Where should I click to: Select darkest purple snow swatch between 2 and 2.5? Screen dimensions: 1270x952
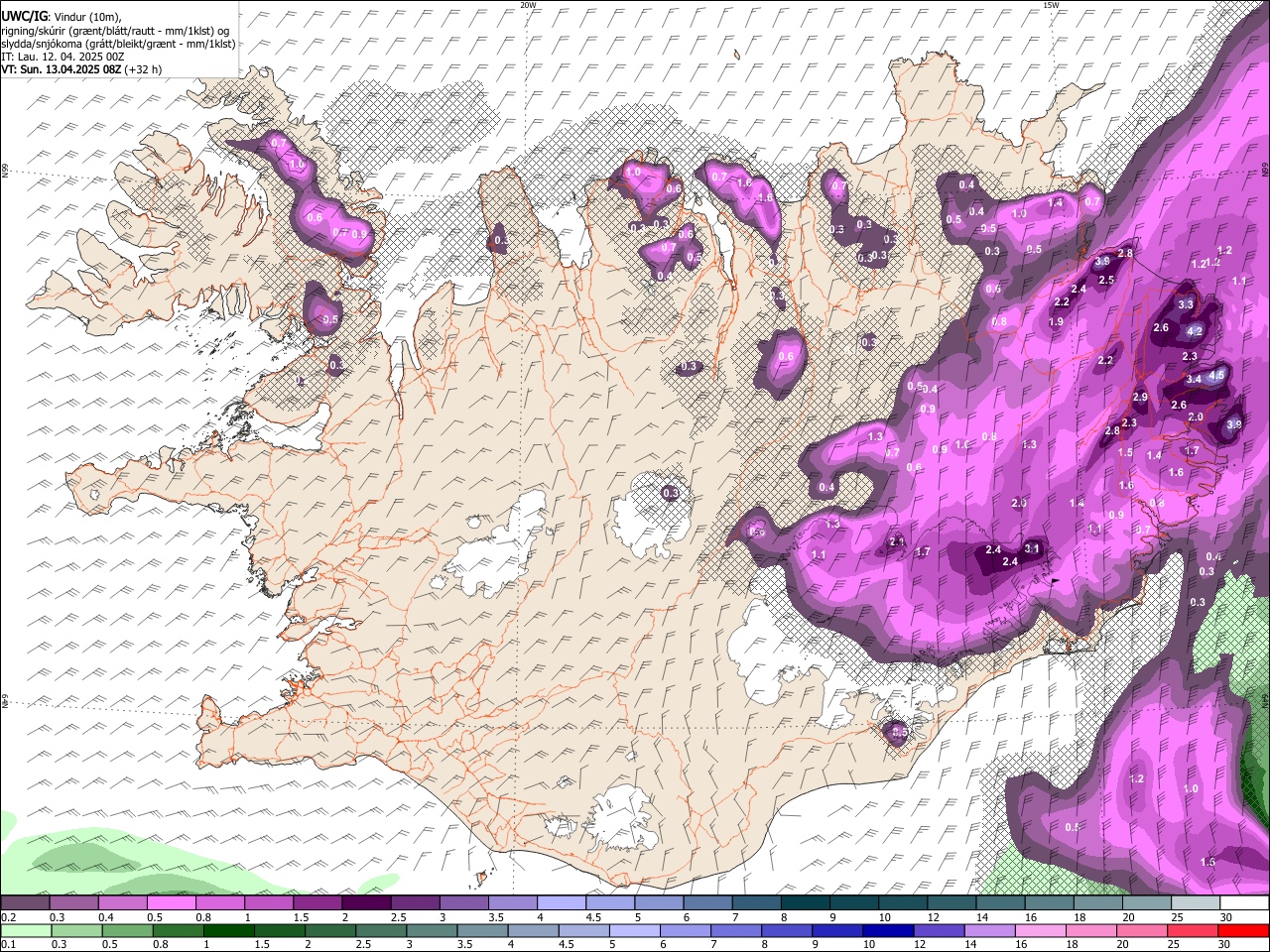point(366,903)
